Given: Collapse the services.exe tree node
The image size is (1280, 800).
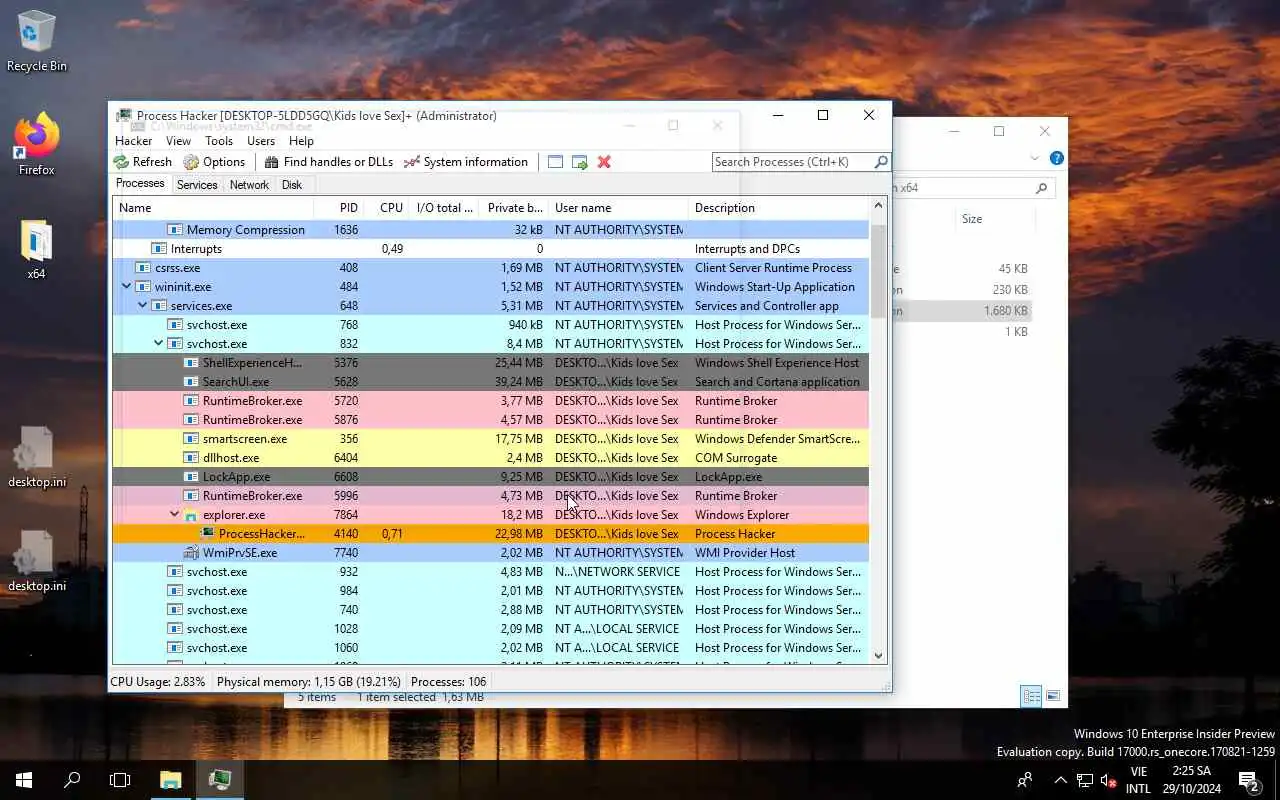Looking at the screenshot, I should [x=142, y=306].
